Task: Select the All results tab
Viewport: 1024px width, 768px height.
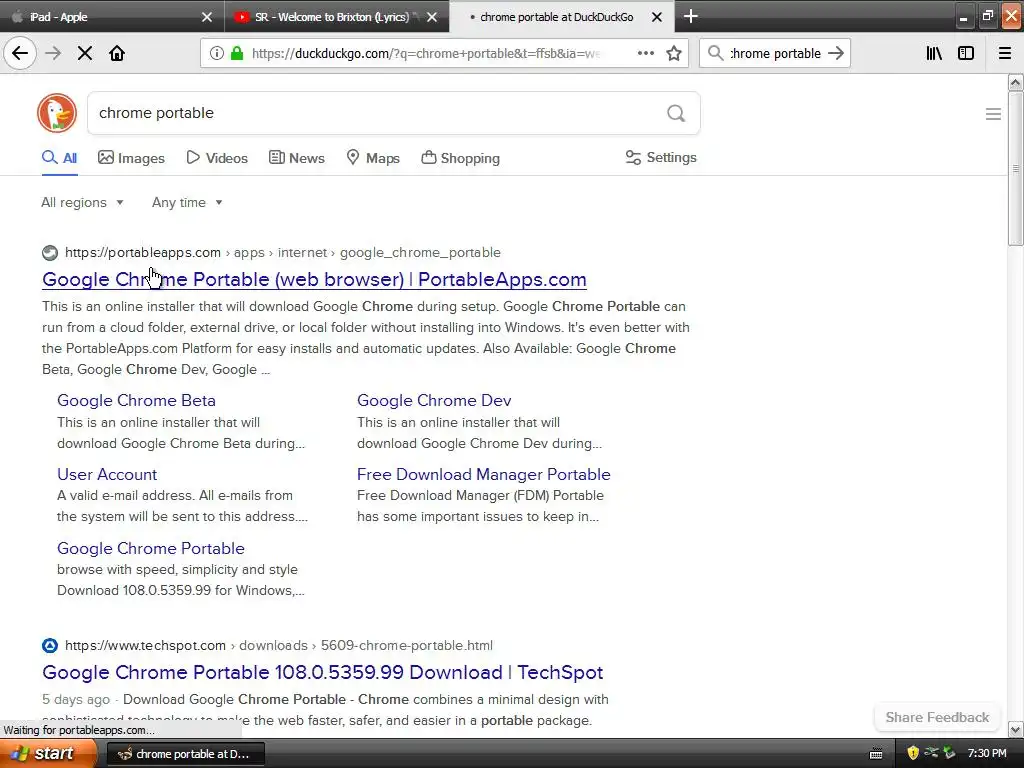Action: point(59,158)
